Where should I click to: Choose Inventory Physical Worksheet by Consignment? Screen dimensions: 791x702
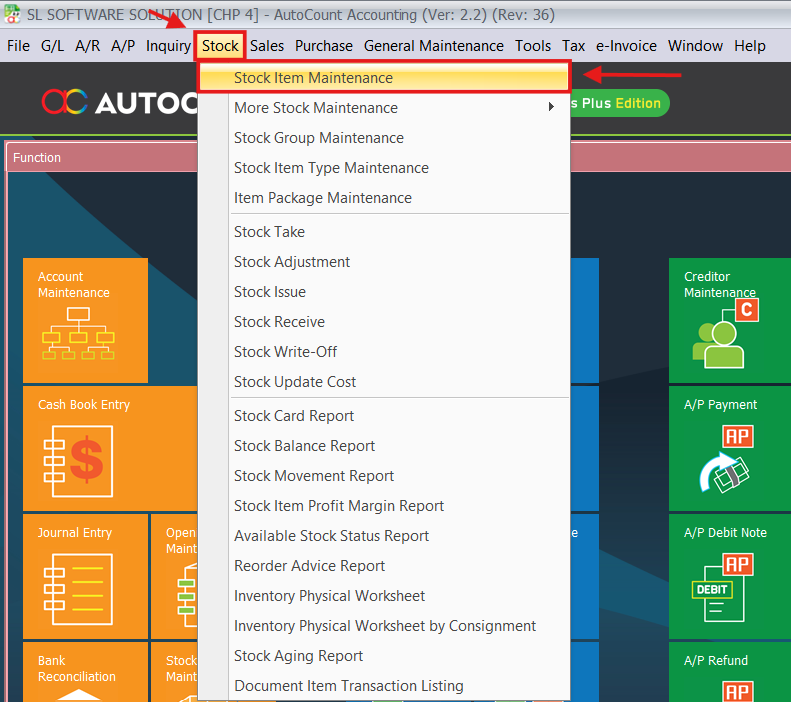click(x=385, y=626)
